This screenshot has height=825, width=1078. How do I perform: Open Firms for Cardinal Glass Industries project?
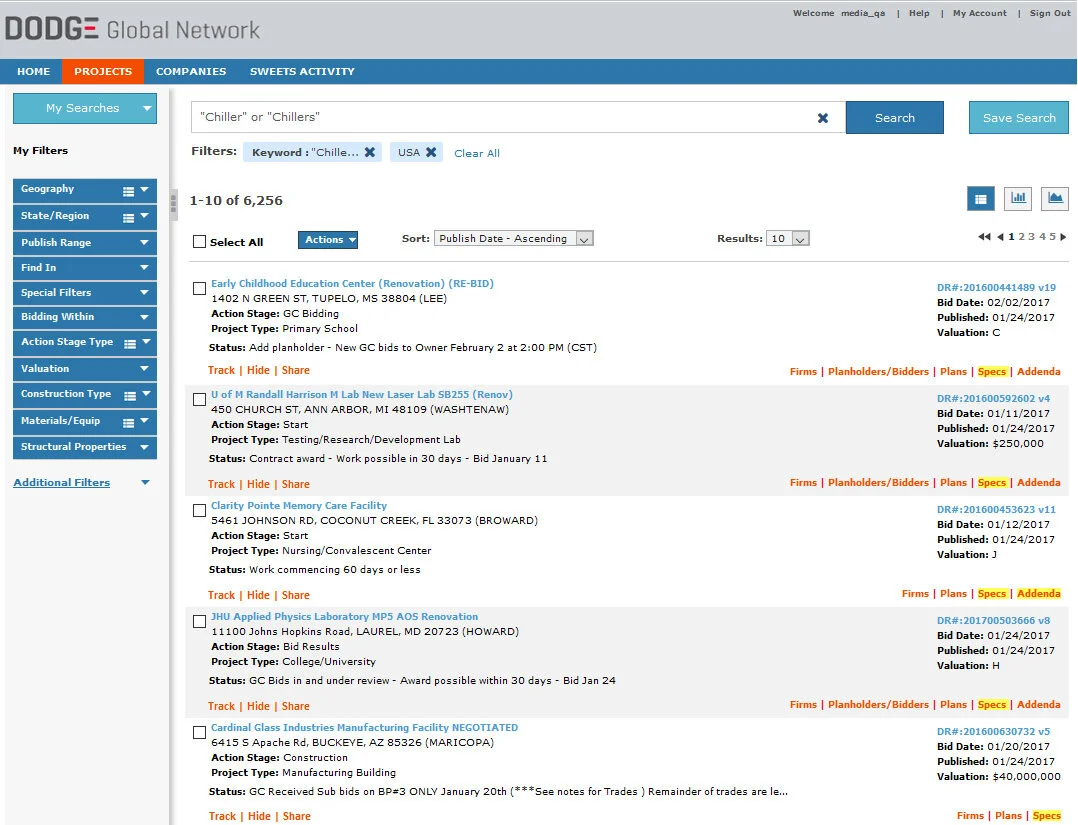click(x=970, y=816)
